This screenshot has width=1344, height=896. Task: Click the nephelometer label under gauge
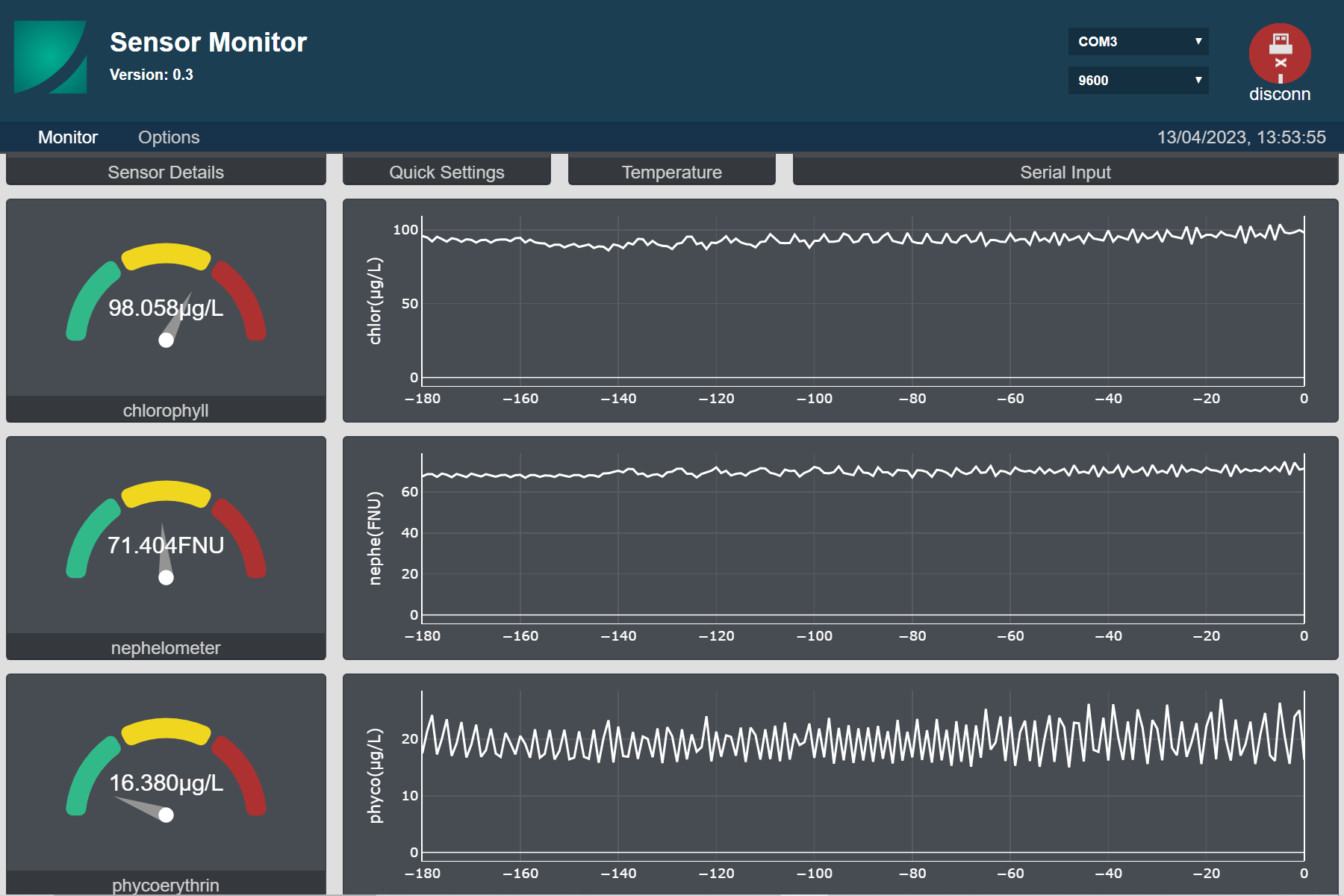166,648
